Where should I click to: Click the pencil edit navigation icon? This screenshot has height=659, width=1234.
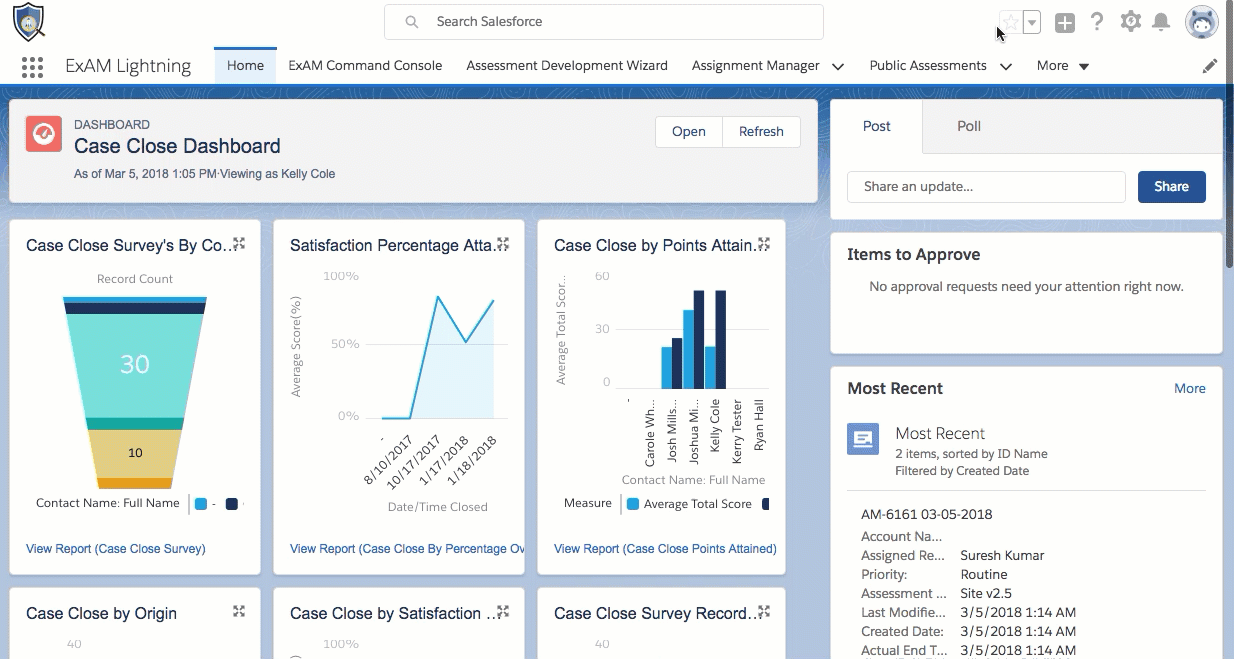click(x=1210, y=66)
